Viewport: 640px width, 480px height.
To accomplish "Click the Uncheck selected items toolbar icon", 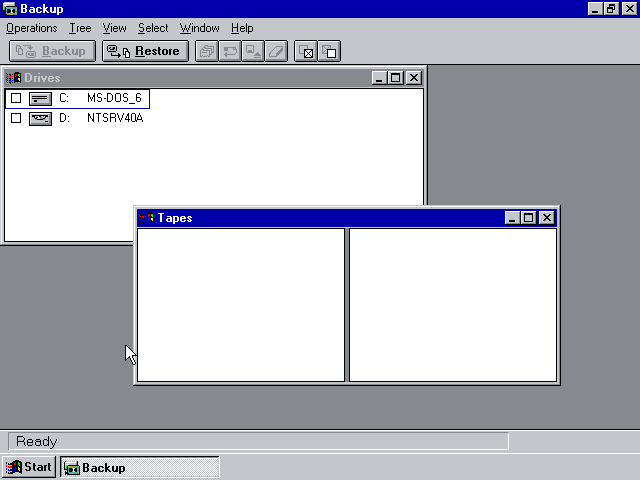I will 329,51.
